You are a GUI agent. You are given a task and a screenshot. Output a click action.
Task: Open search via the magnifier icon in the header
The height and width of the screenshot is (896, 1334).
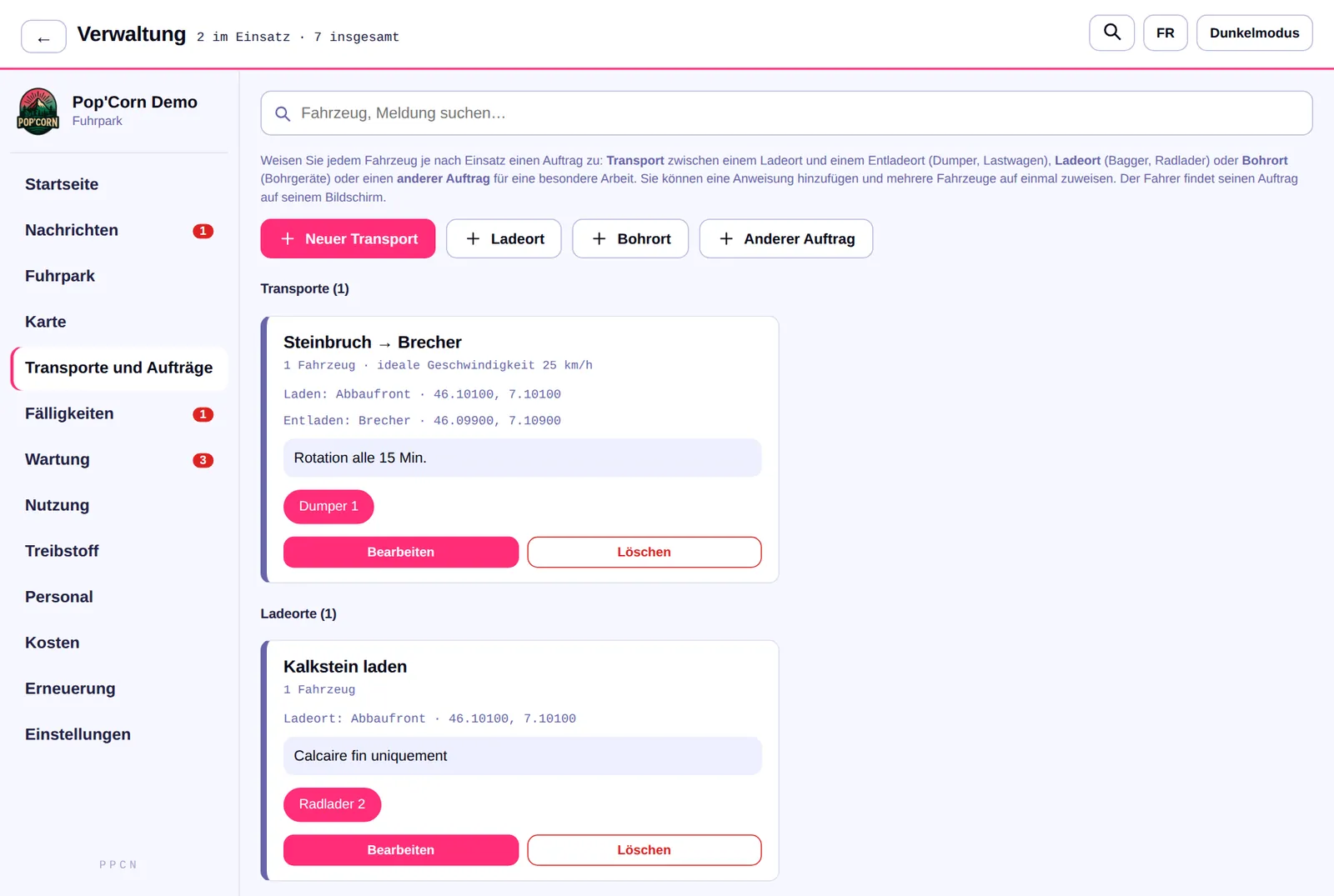[x=1111, y=33]
